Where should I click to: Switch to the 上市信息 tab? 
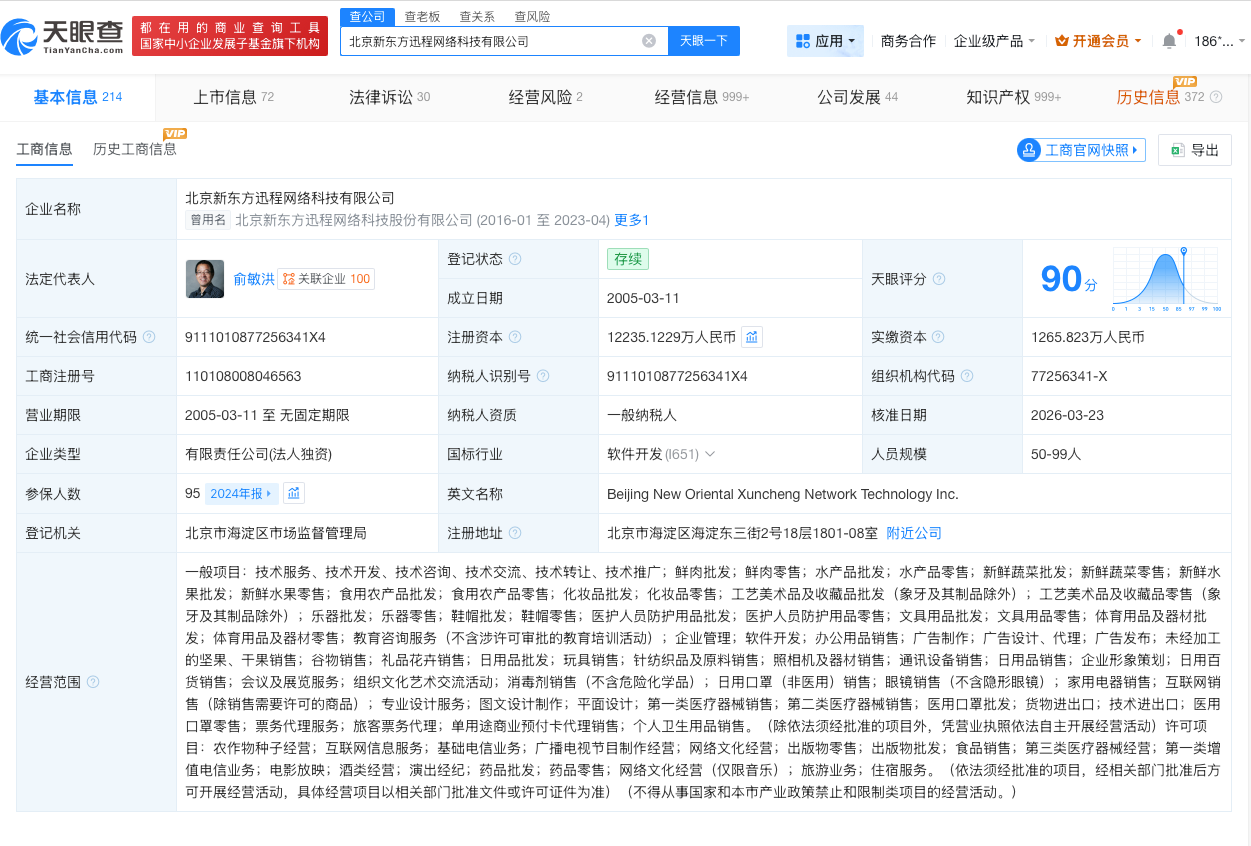click(x=233, y=97)
